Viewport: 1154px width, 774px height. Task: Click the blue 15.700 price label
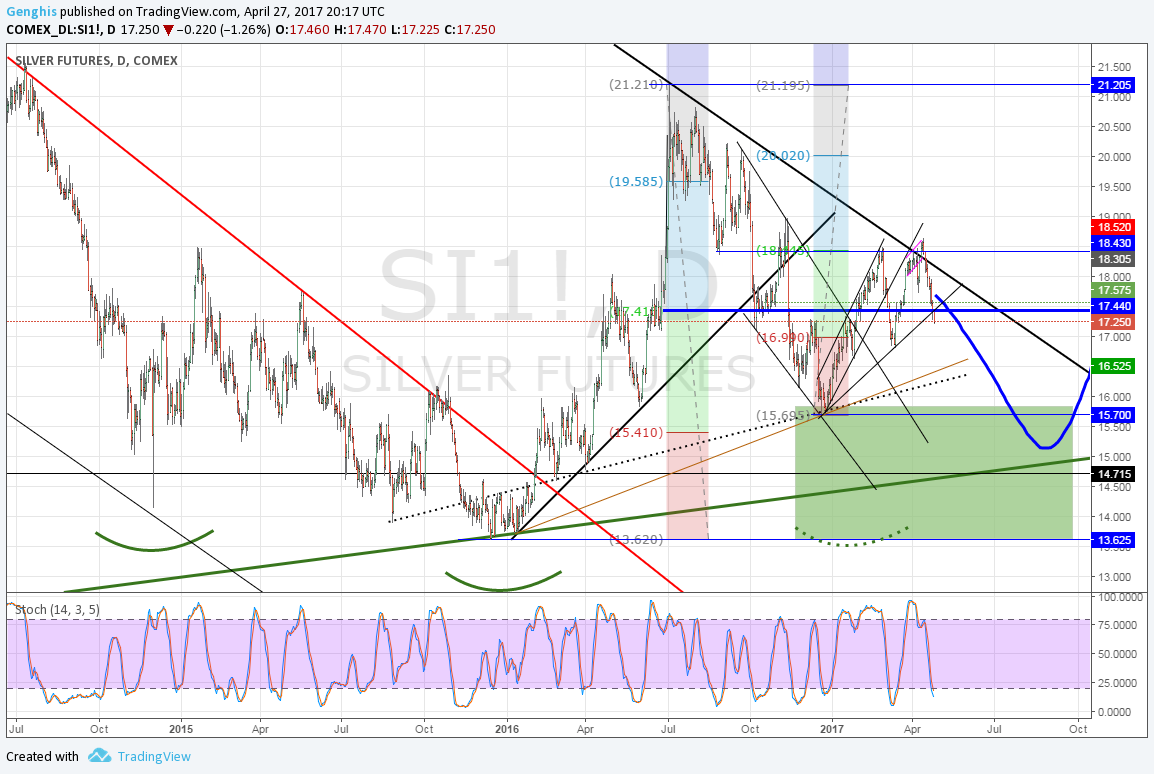click(x=1114, y=415)
